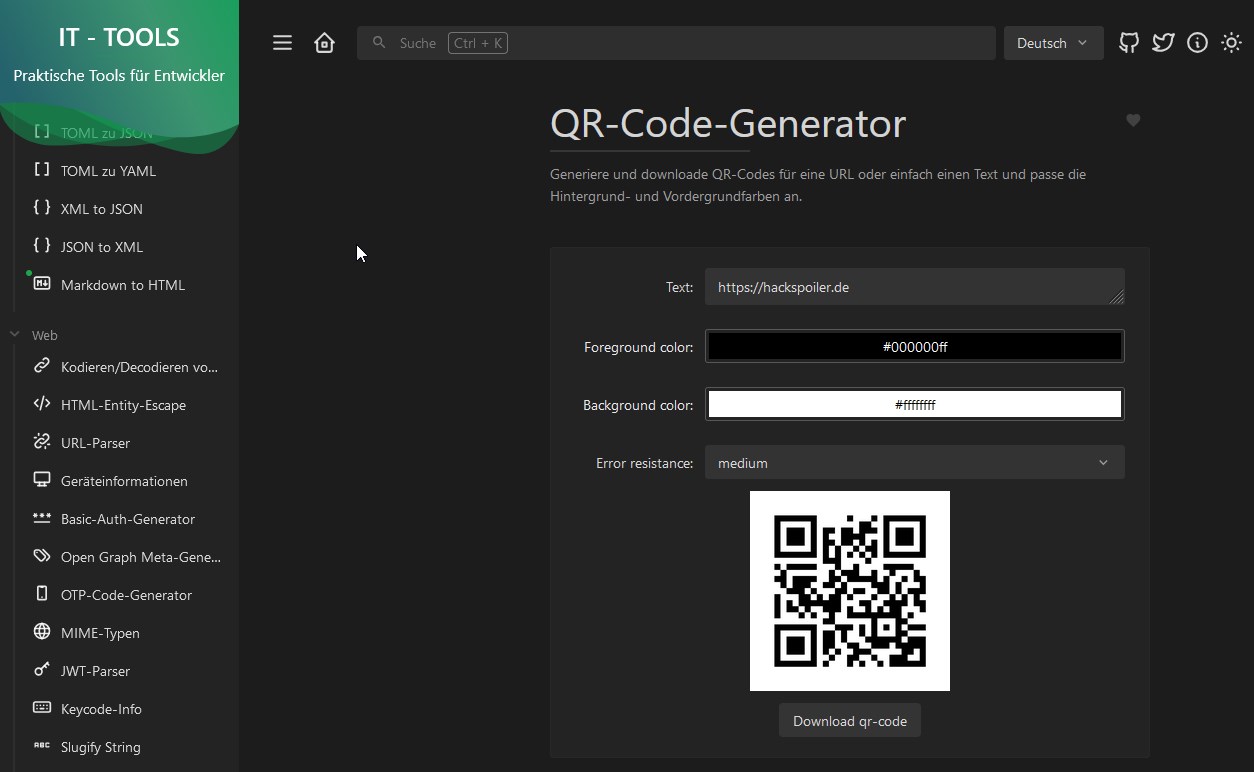Open the GitHub repository icon
1254x772 pixels.
pyautogui.click(x=1129, y=43)
